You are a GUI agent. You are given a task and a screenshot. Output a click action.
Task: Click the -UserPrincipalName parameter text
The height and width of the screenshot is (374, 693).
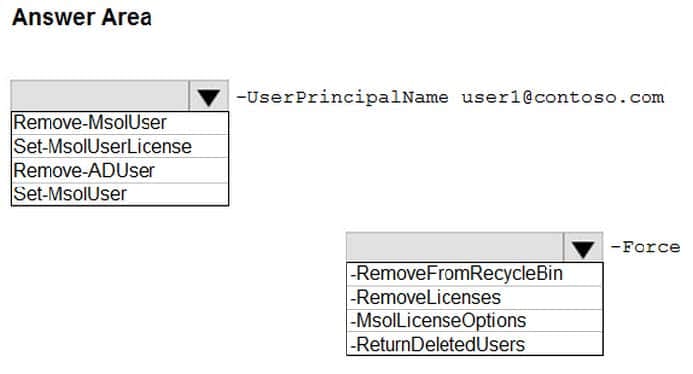click(x=342, y=97)
